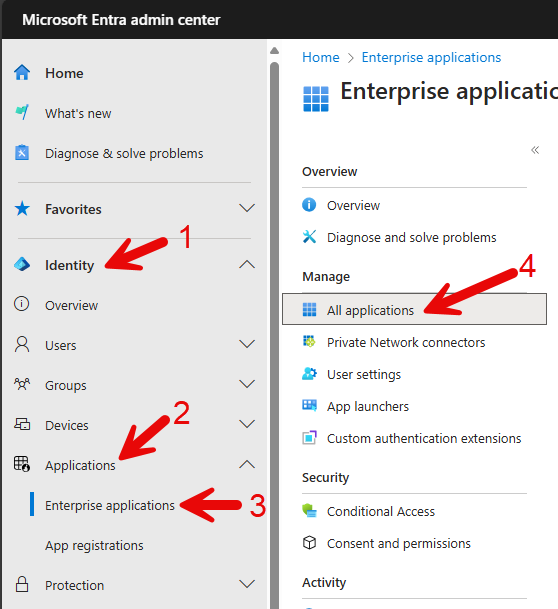Click the Home breadcrumb link
This screenshot has height=609, width=558.
click(x=321, y=57)
